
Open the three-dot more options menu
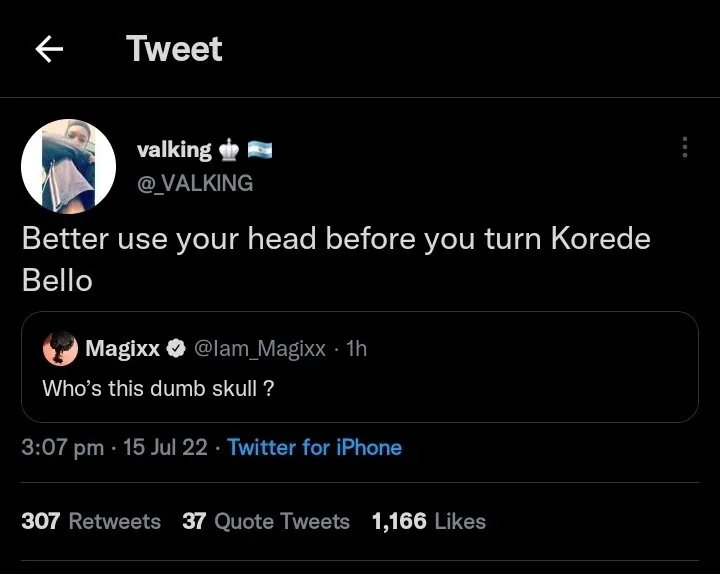coord(685,148)
